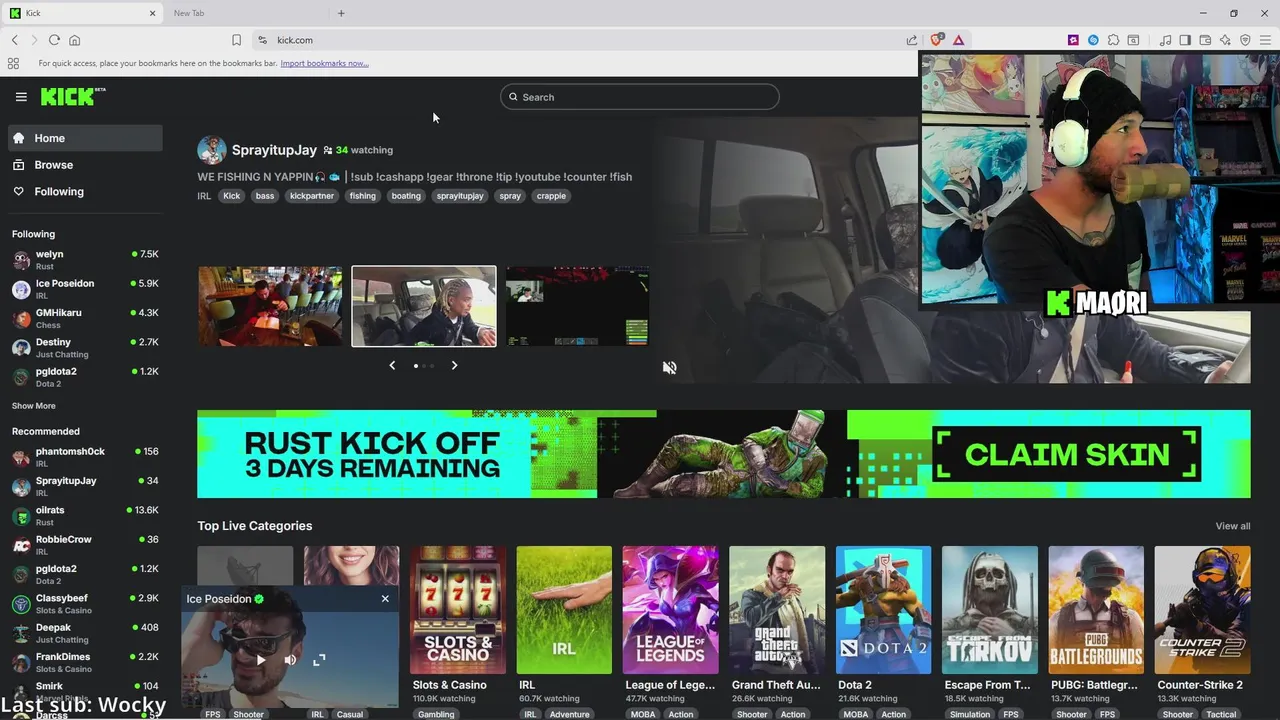Expand Show More followed channels

point(34,406)
